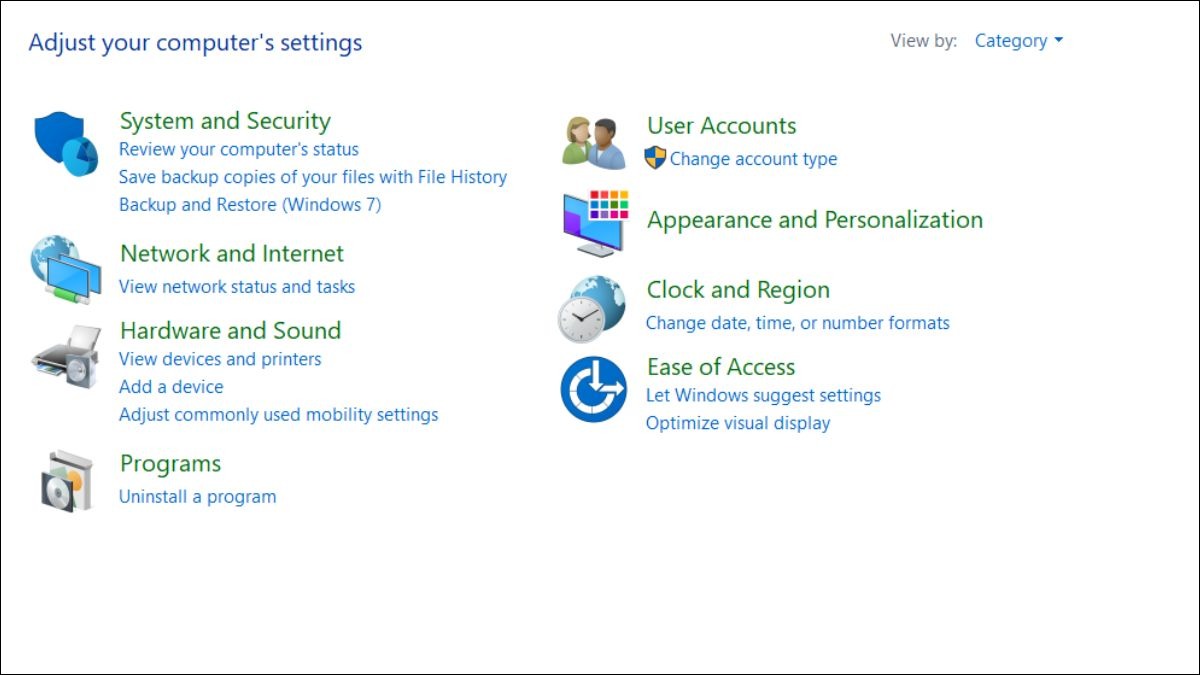Select Let Windows suggest settings
The image size is (1200, 675).
tap(764, 395)
